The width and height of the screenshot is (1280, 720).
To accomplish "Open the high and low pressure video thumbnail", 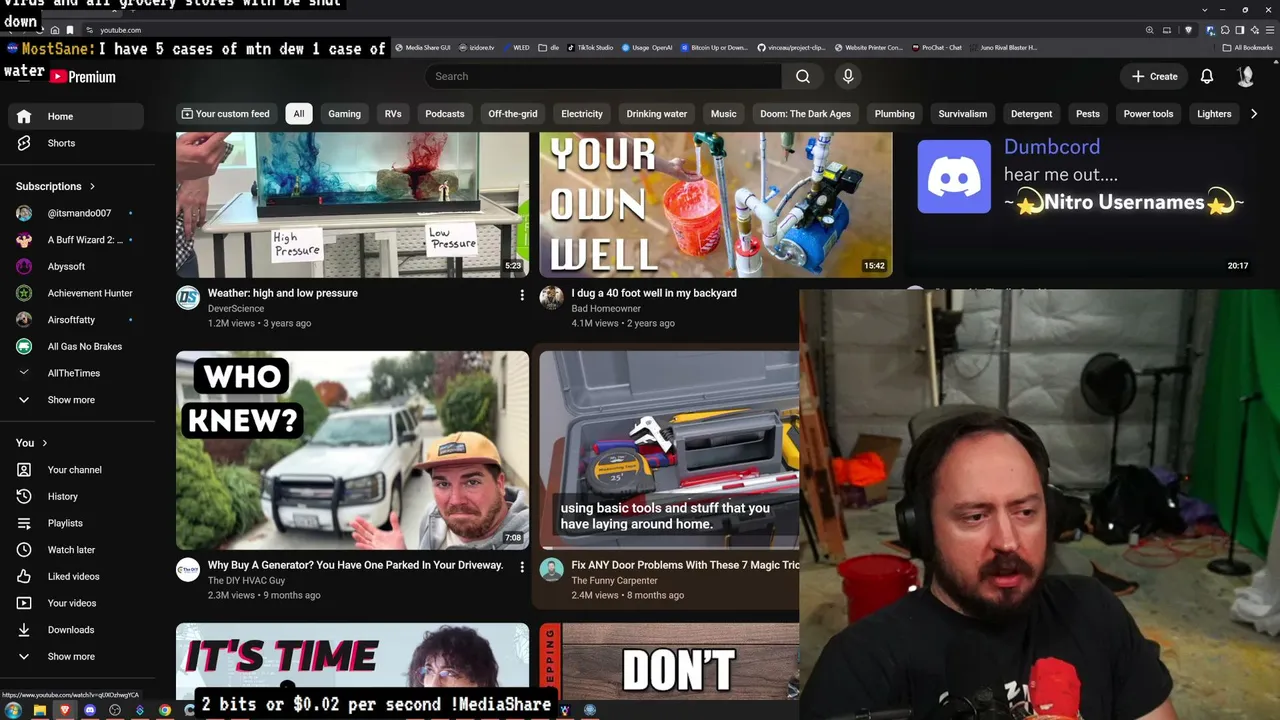I will click(x=352, y=204).
